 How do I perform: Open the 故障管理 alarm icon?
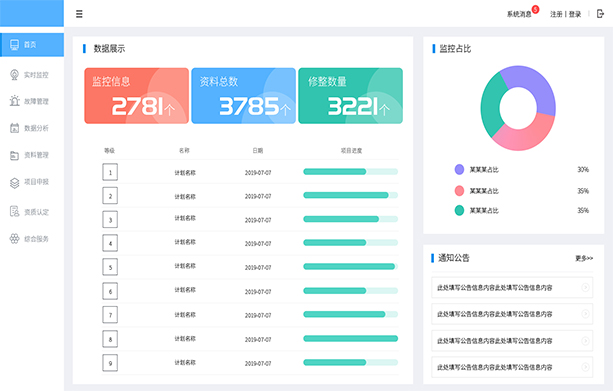point(14,101)
